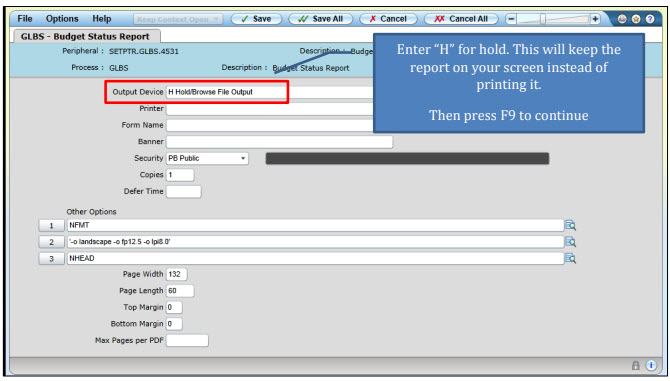Screen dimensions: 670x381
Task: Click into the Page Width field
Action: pos(176,274)
